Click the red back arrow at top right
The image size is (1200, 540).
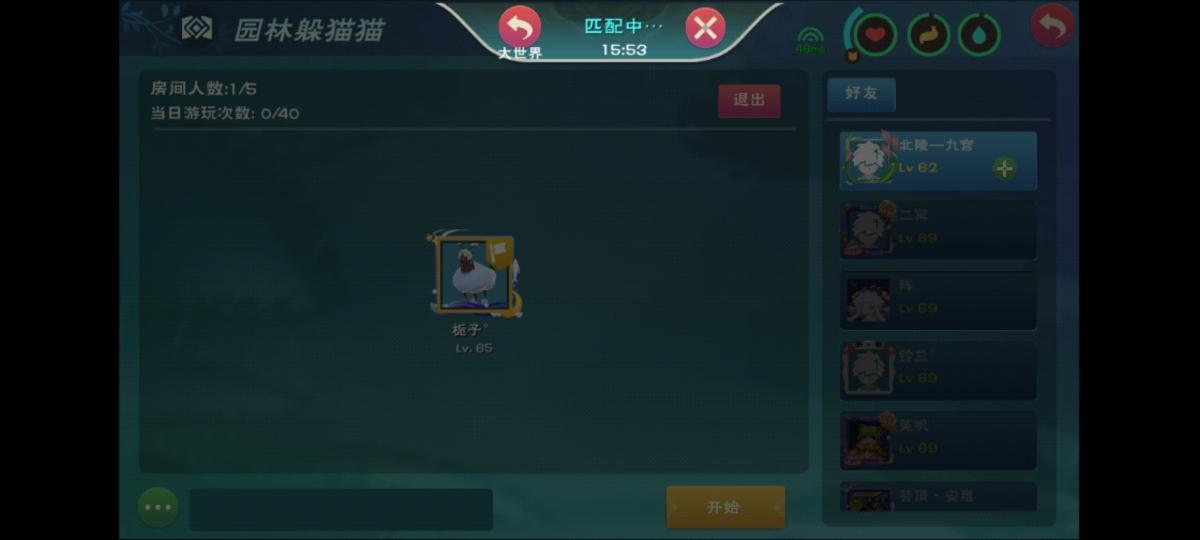(1052, 26)
